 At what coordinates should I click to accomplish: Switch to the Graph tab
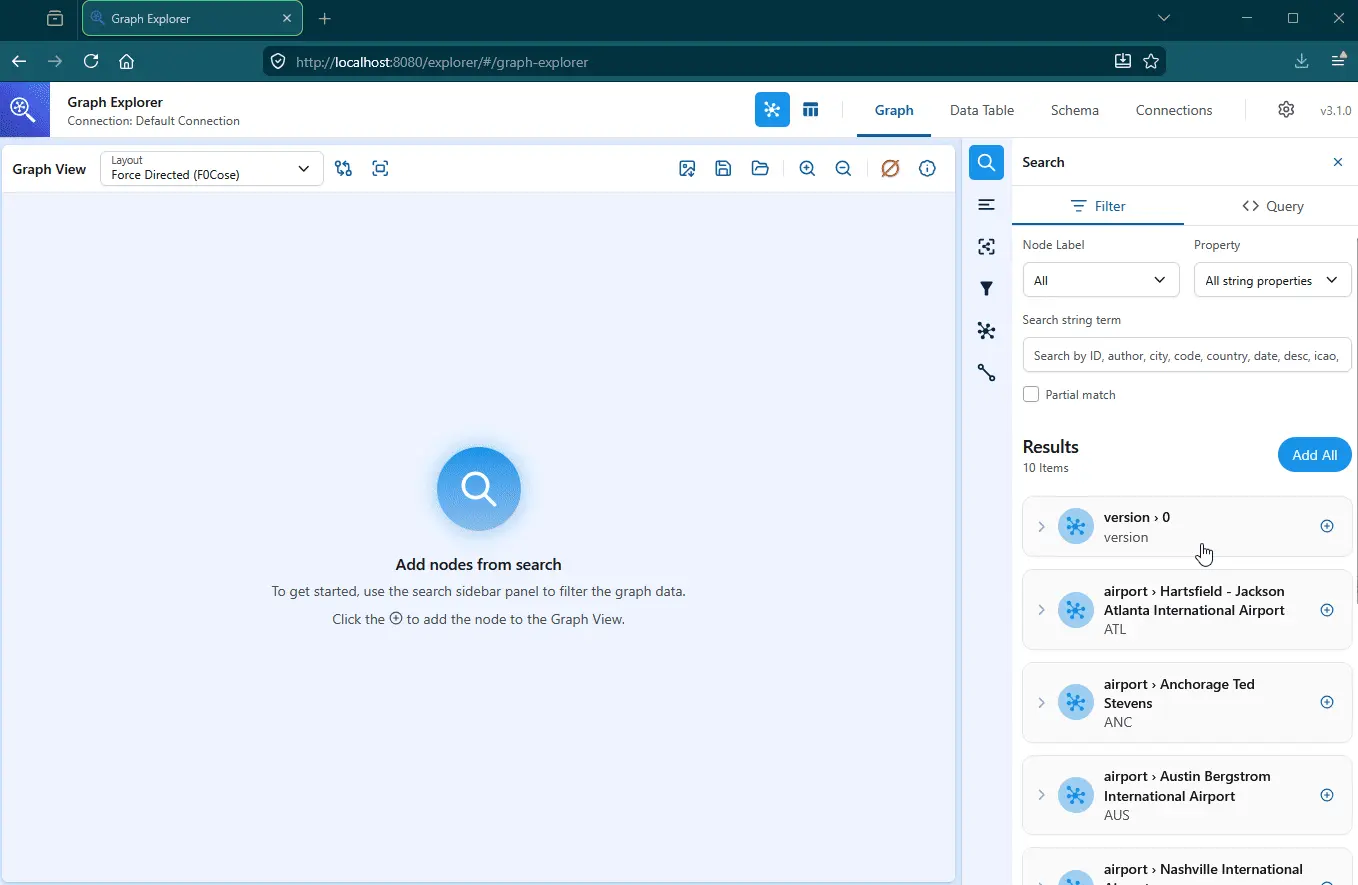[894, 110]
